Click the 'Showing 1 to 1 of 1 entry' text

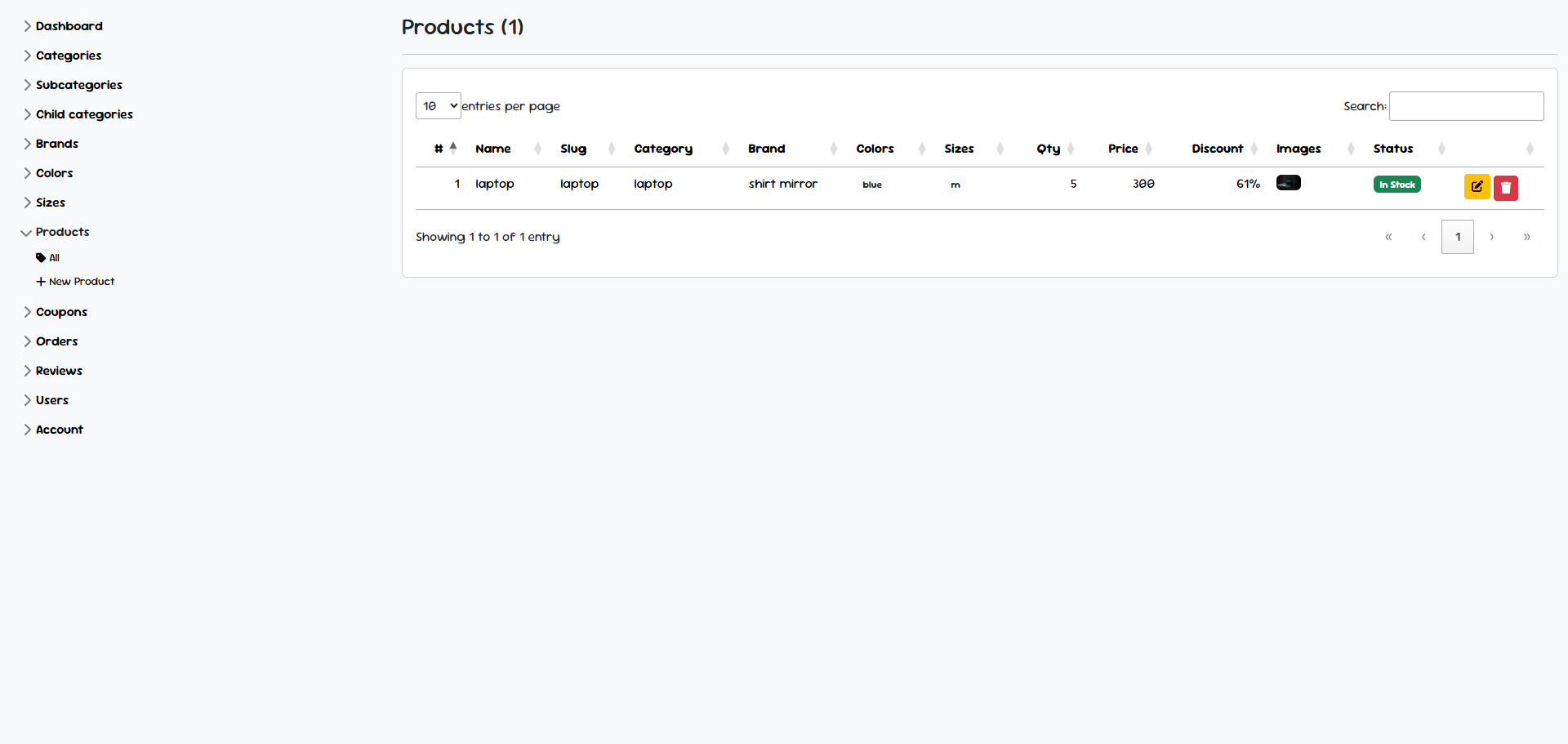tap(488, 237)
